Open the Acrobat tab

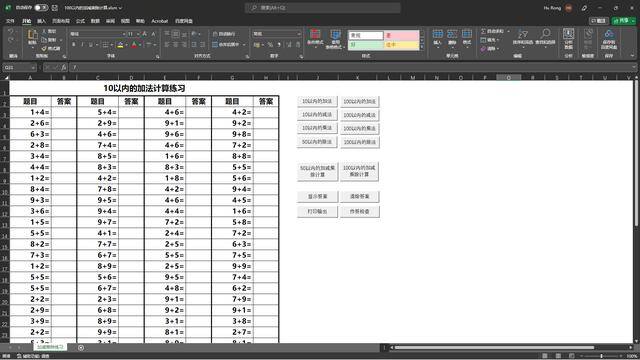(160, 21)
